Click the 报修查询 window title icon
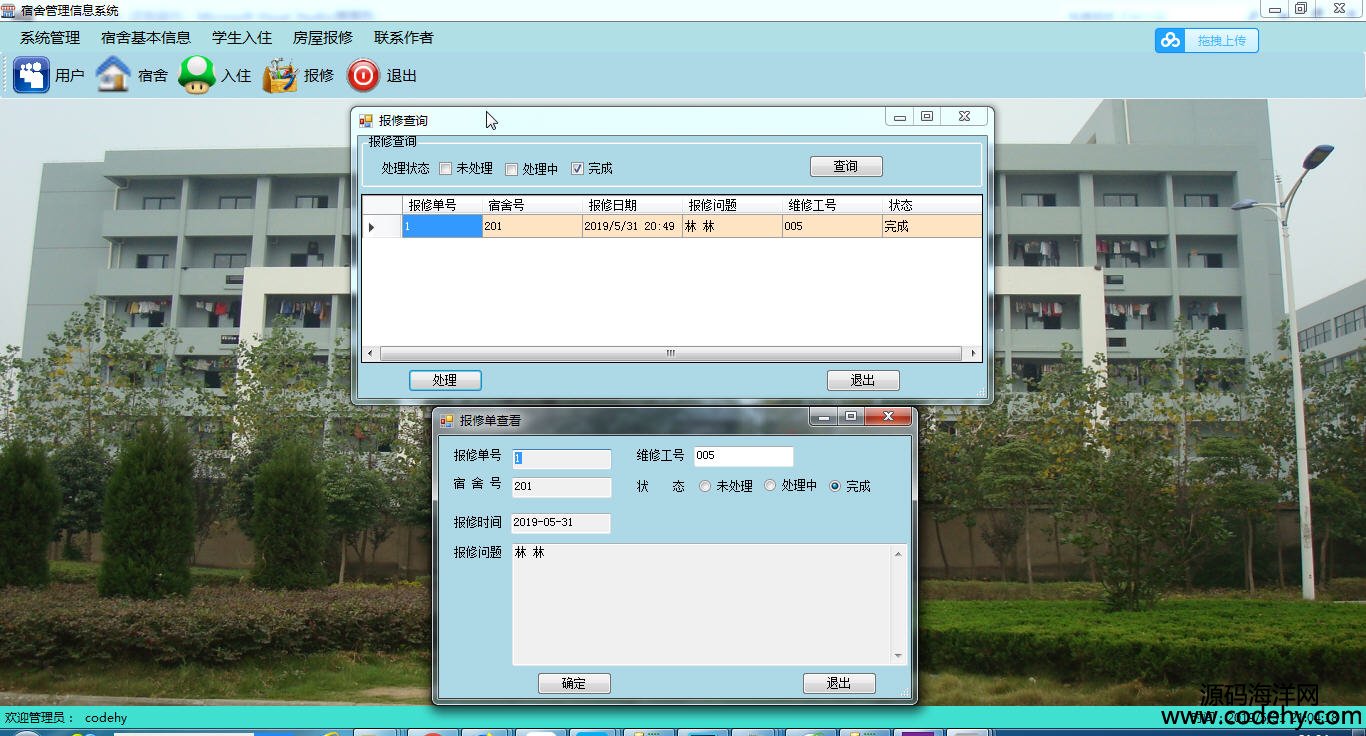This screenshot has width=1366, height=736. 366,121
